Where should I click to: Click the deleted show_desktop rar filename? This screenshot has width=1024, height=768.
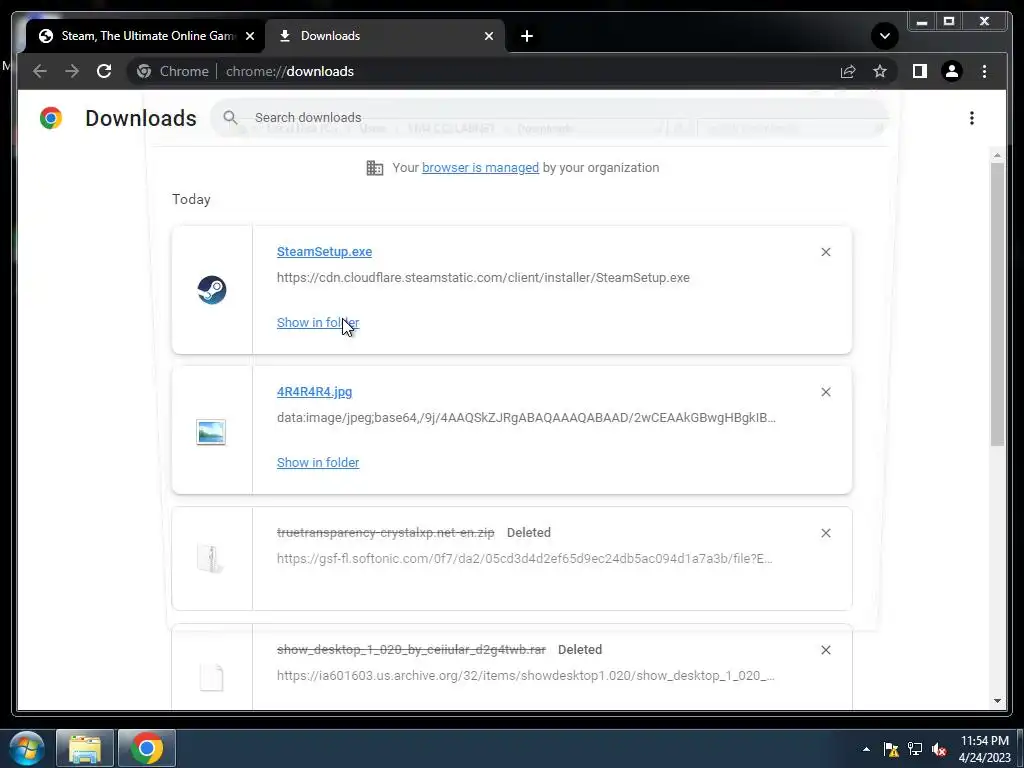[411, 650]
